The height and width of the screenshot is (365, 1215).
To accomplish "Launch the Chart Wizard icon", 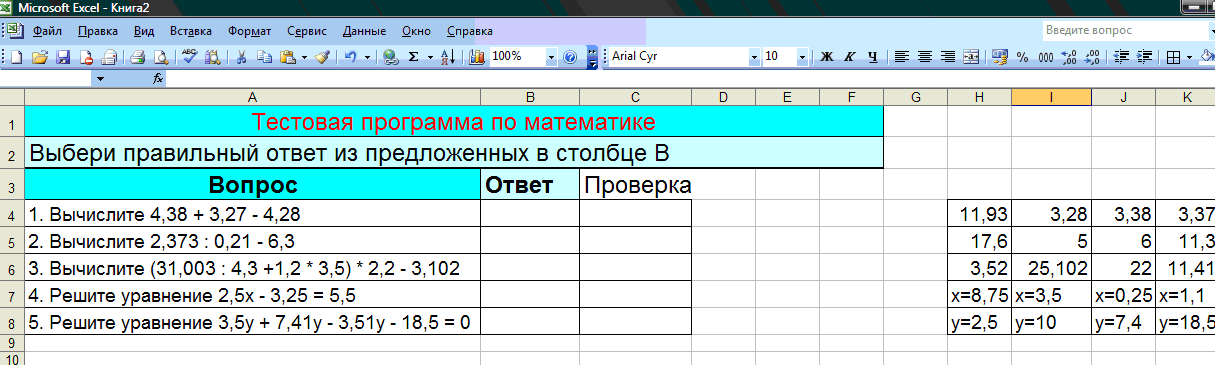I will coord(477,57).
